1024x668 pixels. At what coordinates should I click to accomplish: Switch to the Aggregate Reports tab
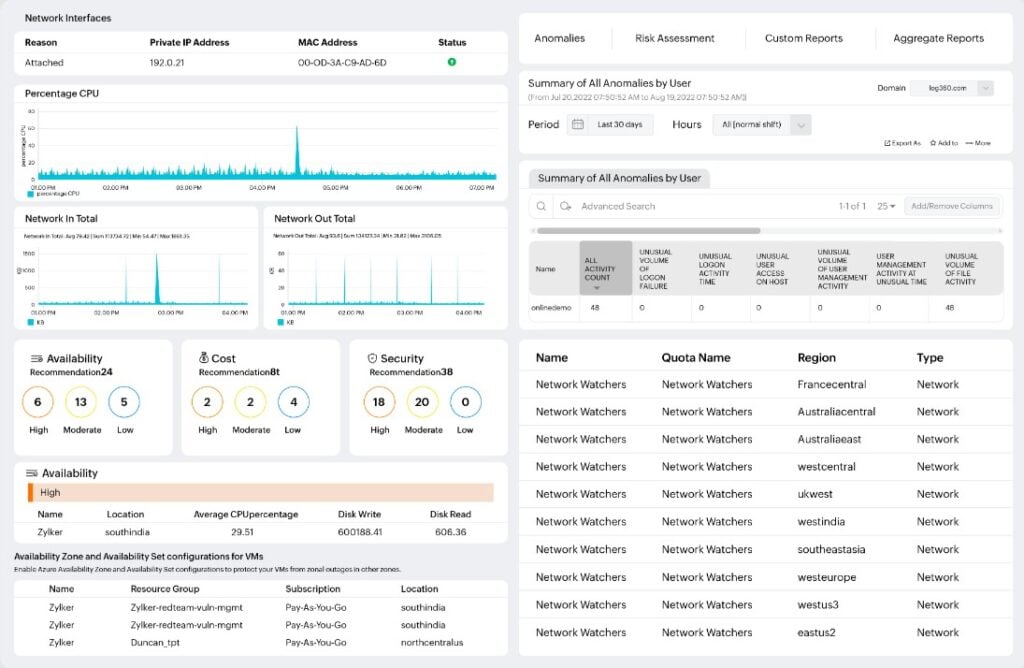pos(938,39)
